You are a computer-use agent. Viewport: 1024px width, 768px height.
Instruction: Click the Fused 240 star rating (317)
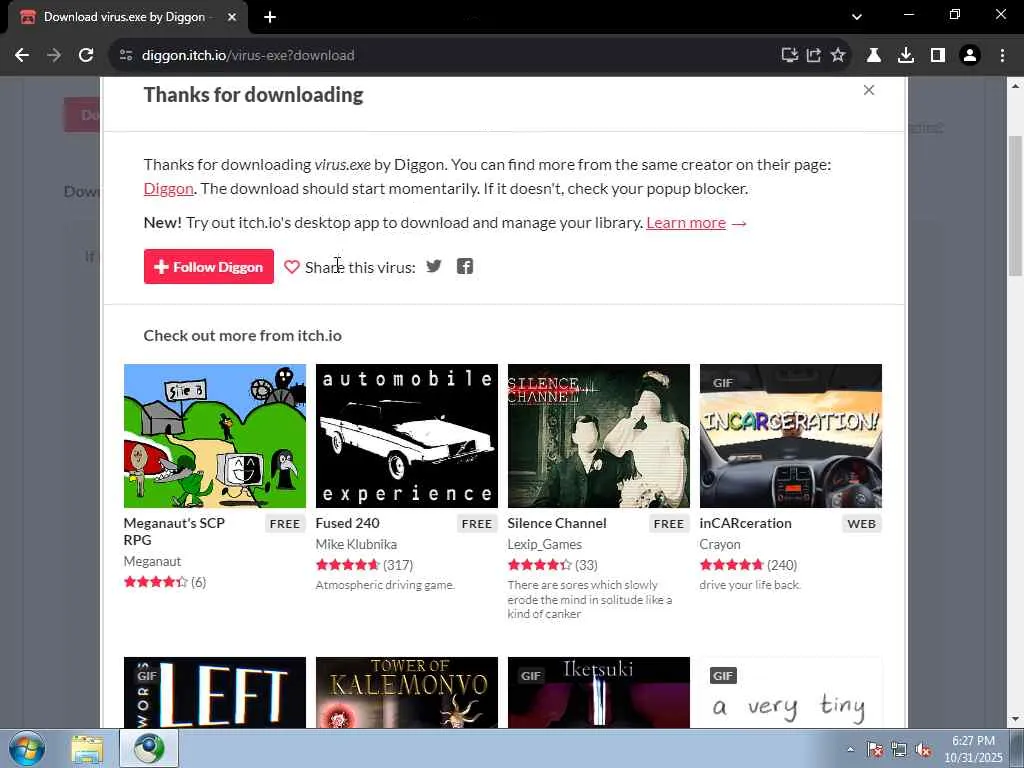point(364,565)
